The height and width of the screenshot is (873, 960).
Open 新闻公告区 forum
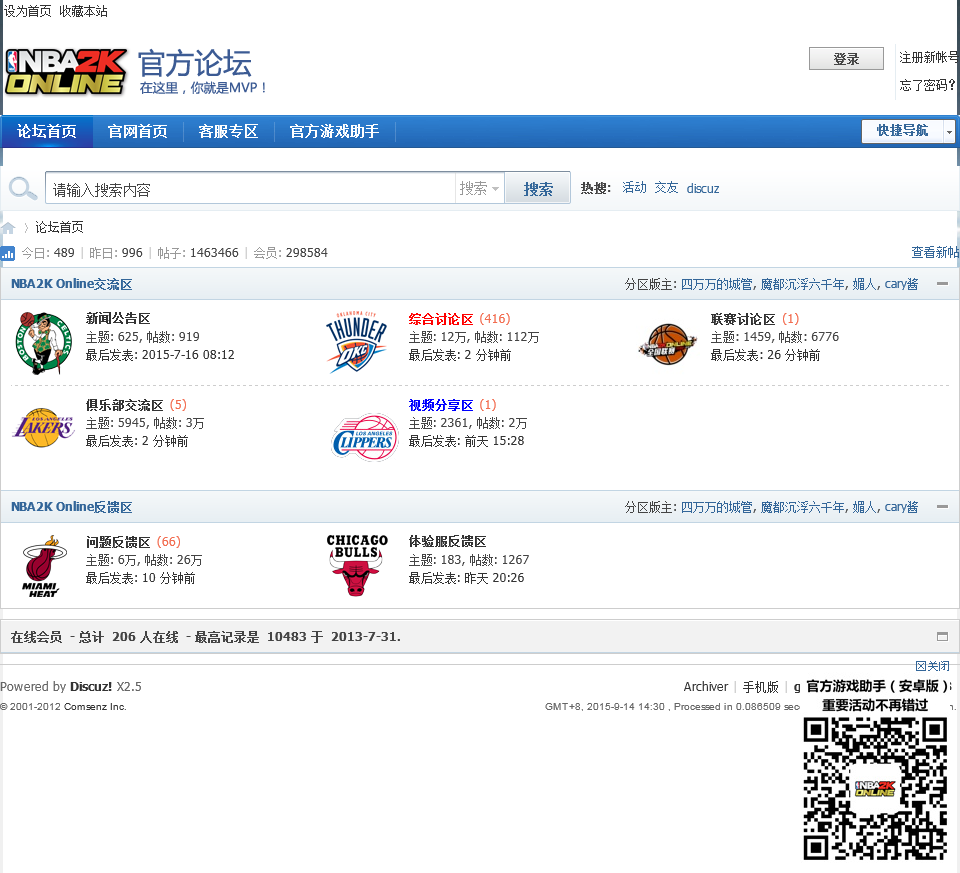(118, 318)
